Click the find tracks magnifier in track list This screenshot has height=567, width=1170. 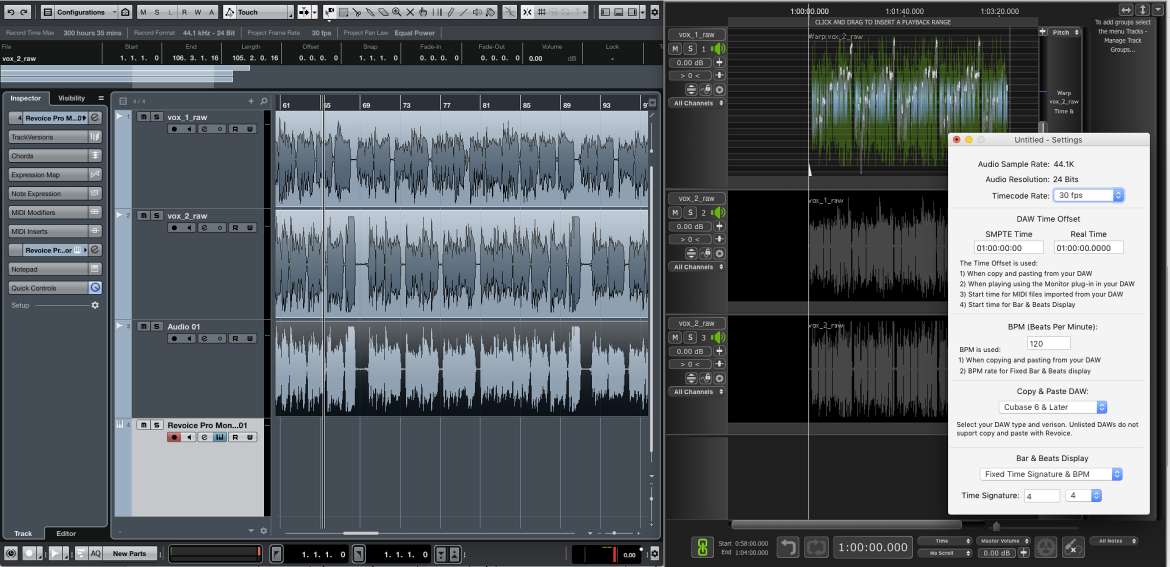[x=264, y=101]
